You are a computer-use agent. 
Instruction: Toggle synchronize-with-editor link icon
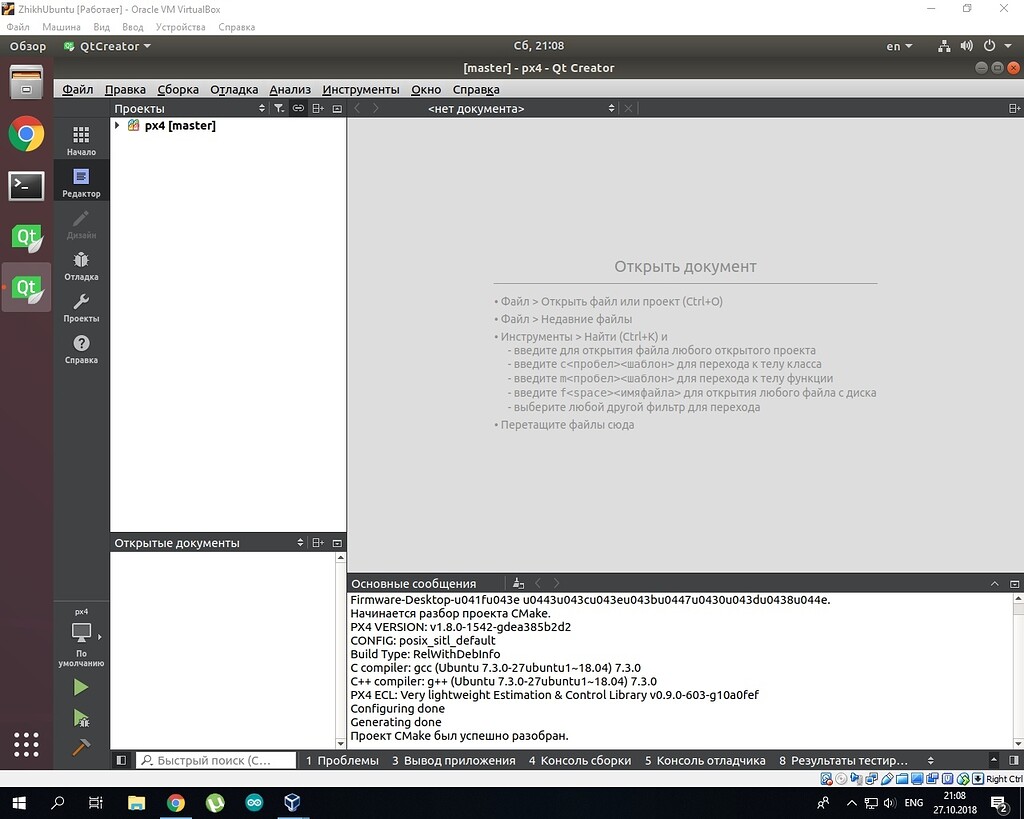pyautogui.click(x=298, y=108)
